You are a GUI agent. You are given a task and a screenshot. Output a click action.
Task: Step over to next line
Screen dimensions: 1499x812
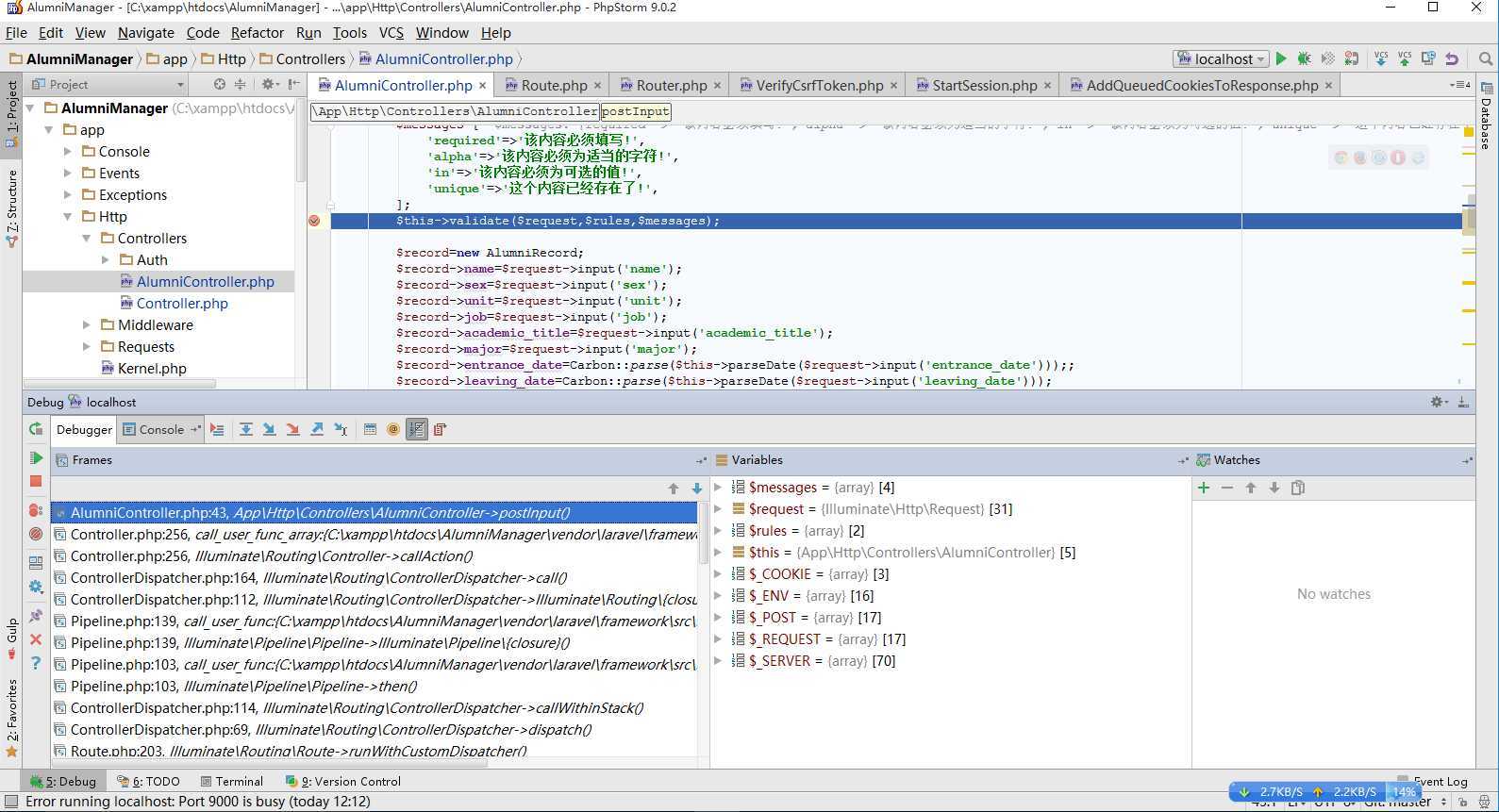pos(245,429)
